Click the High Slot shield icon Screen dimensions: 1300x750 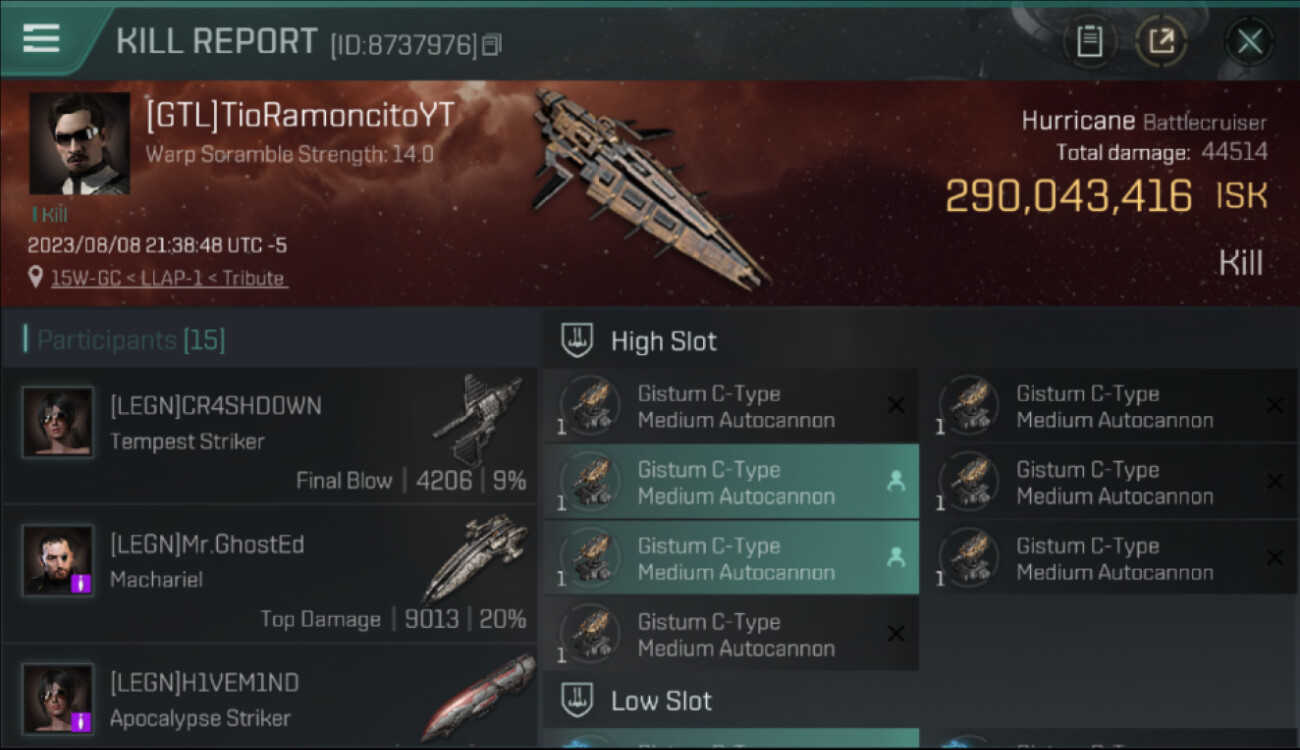tap(577, 340)
